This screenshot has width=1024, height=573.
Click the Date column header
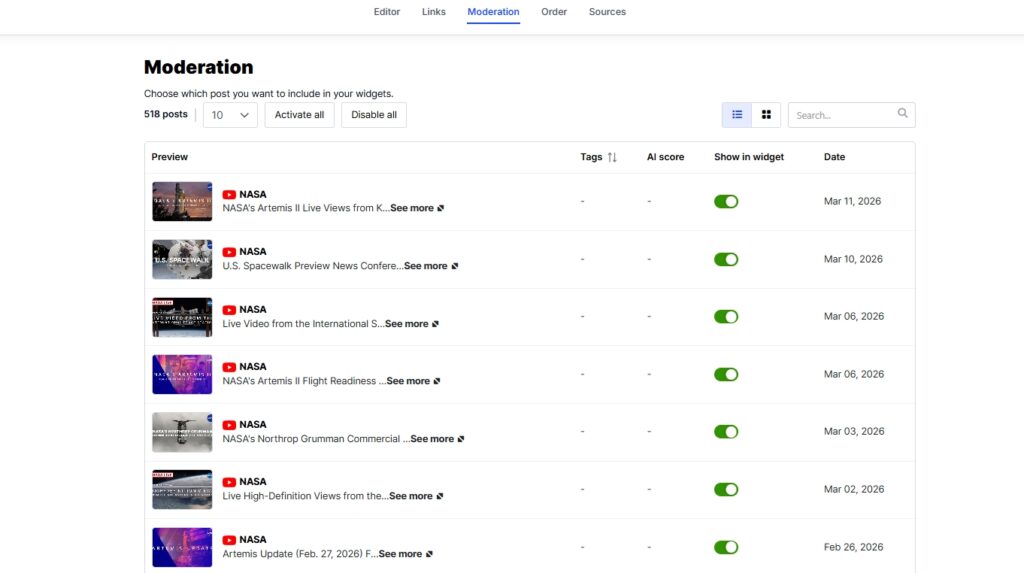(834, 157)
